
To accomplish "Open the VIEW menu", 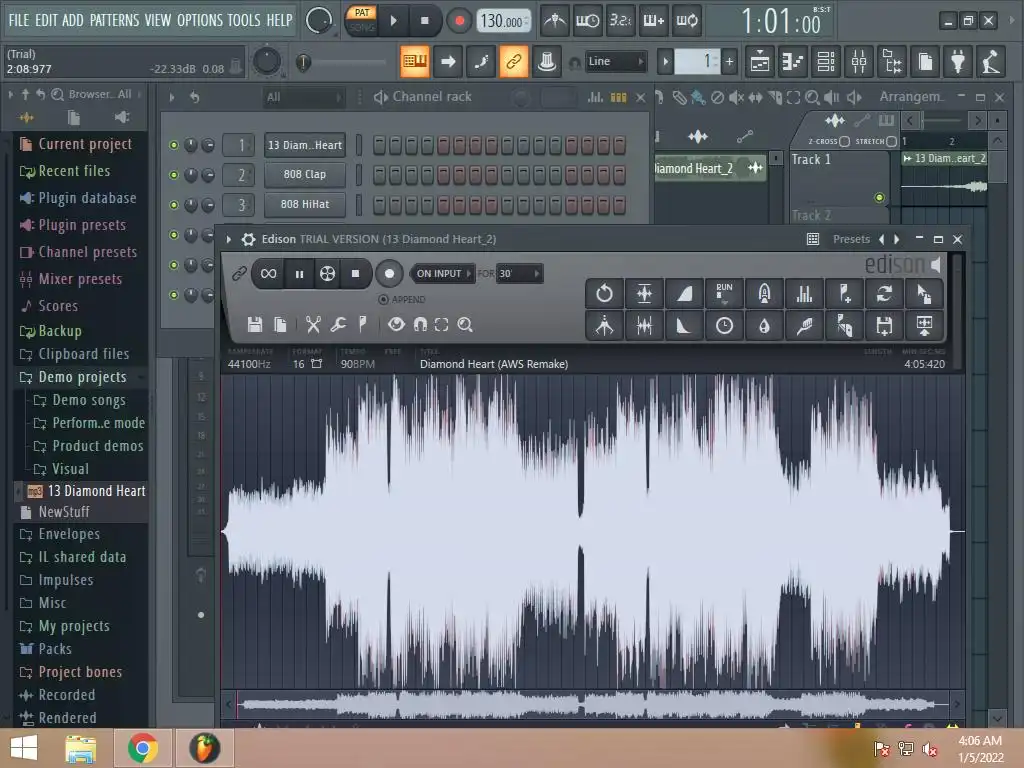I will click(x=158, y=20).
